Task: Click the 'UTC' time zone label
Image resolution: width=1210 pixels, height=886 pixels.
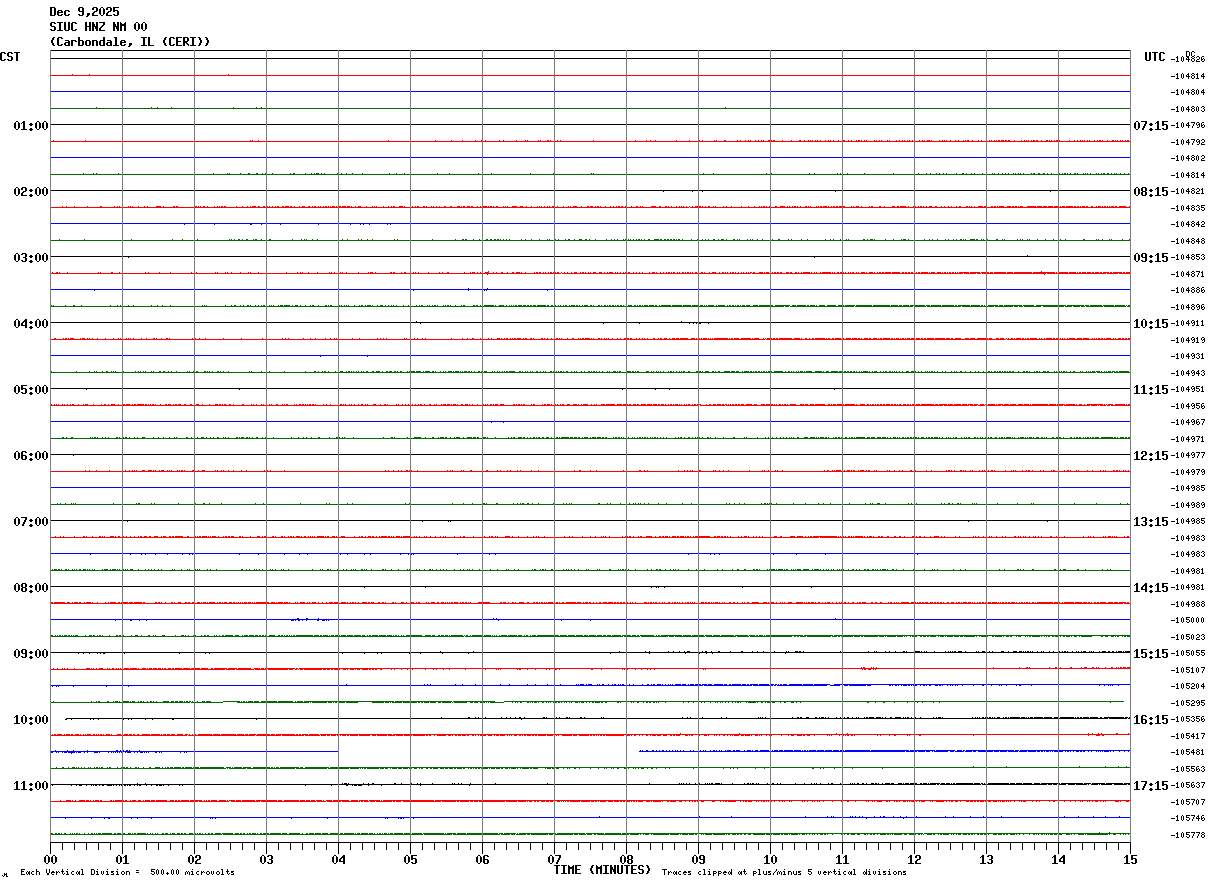Action: pos(1155,57)
